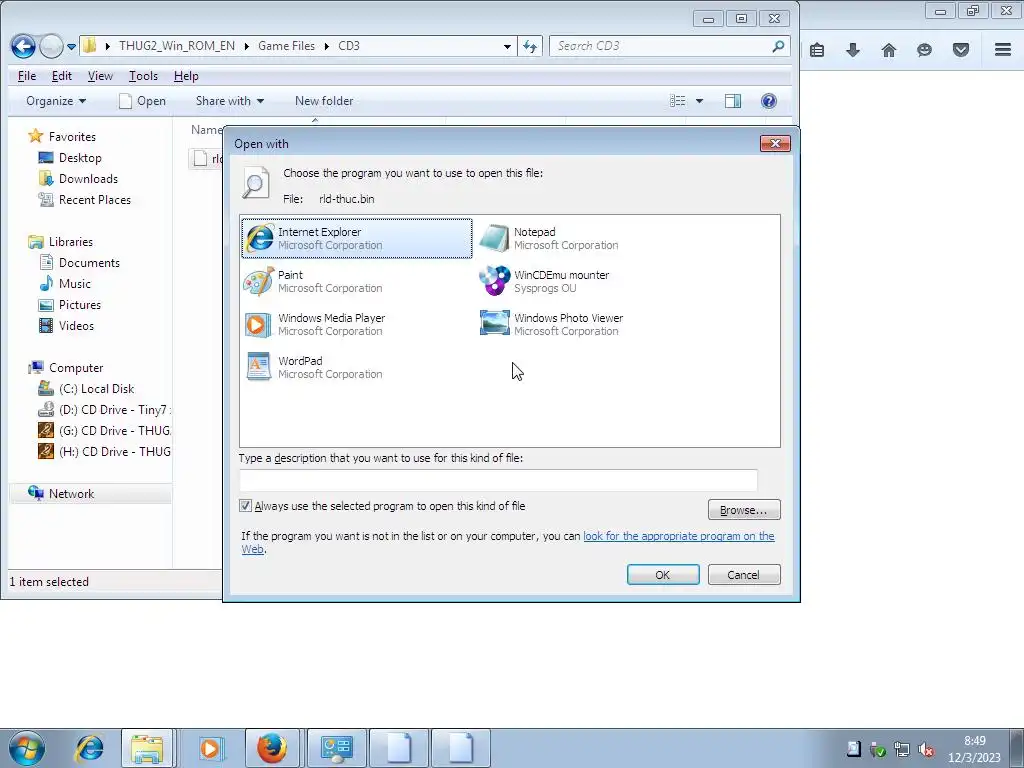Go back with the Explorer back arrow
The height and width of the screenshot is (768, 1024).
pos(24,46)
